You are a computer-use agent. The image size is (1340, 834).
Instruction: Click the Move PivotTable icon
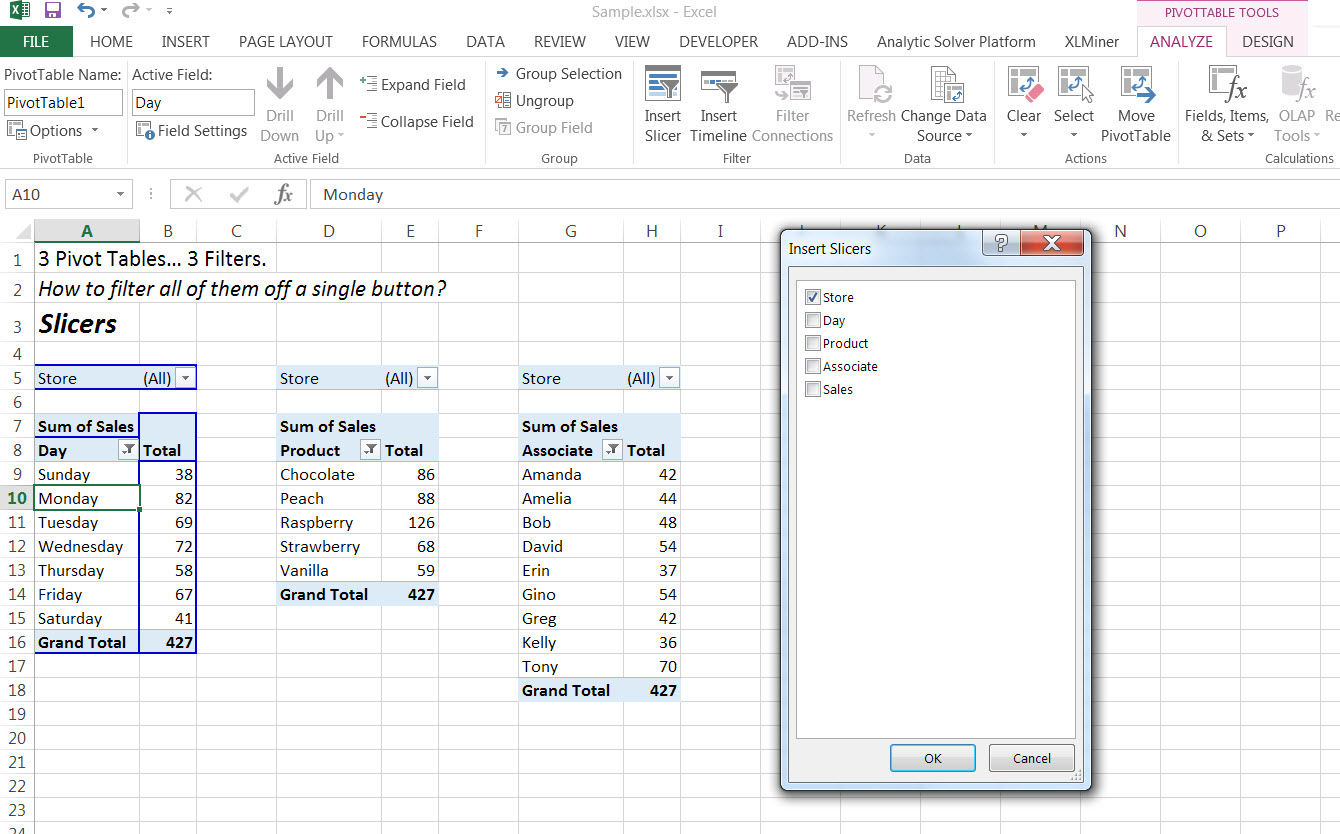click(1136, 87)
